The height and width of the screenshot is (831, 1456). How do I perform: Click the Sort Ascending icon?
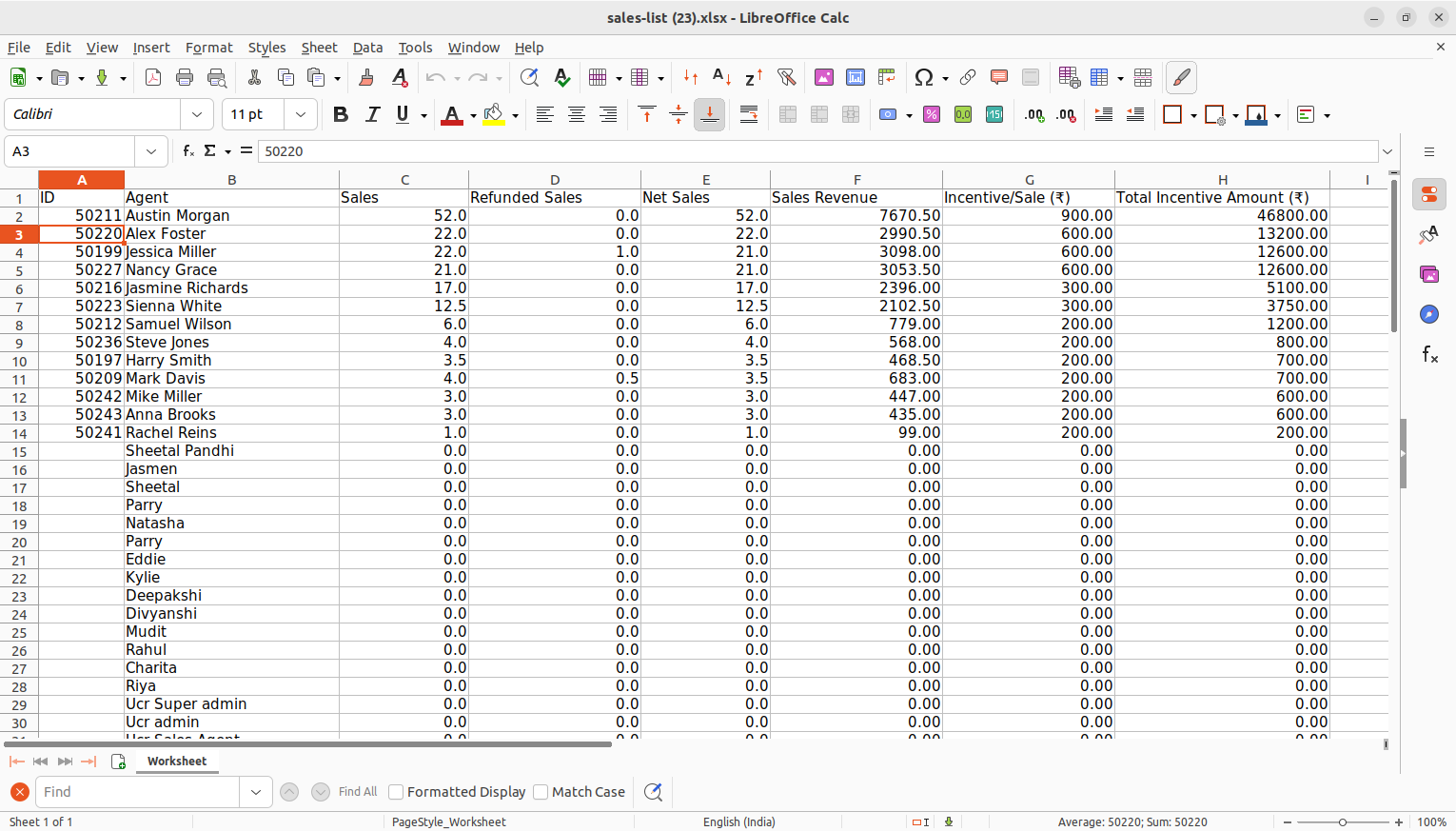(721, 78)
